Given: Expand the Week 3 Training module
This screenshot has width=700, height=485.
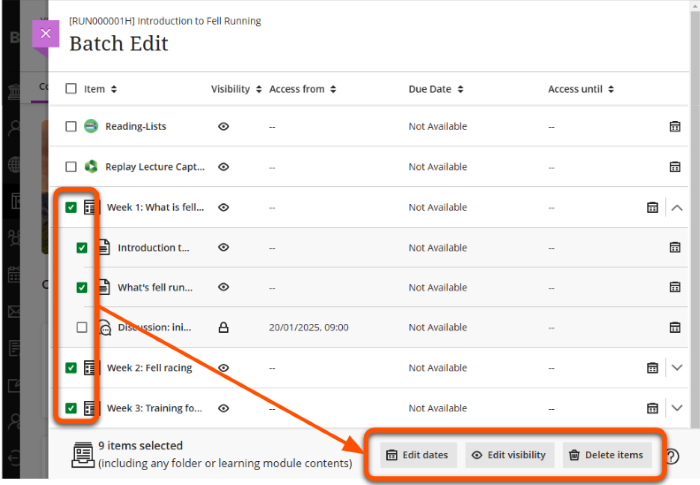Looking at the screenshot, I should coord(677,408).
